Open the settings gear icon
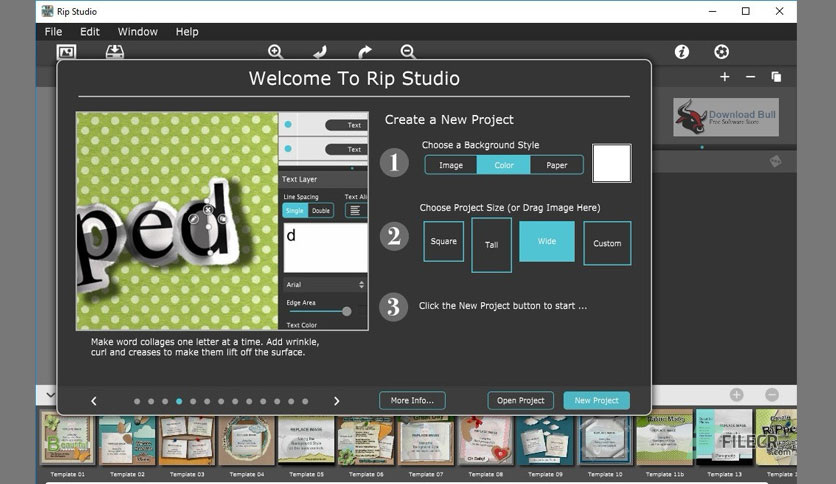The image size is (836, 484). 721,52
